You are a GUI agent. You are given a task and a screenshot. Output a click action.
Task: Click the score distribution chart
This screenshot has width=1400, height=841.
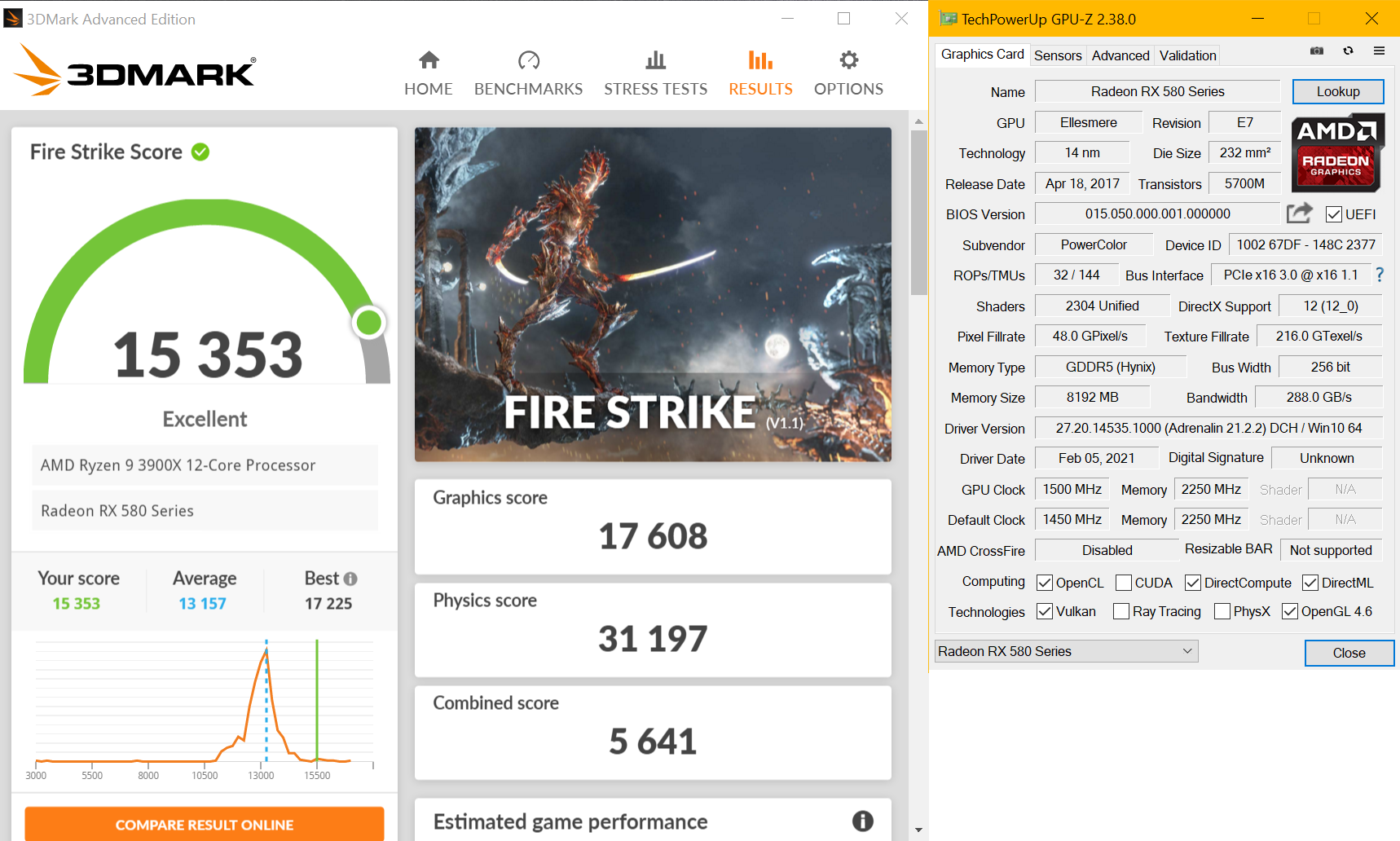[205, 704]
